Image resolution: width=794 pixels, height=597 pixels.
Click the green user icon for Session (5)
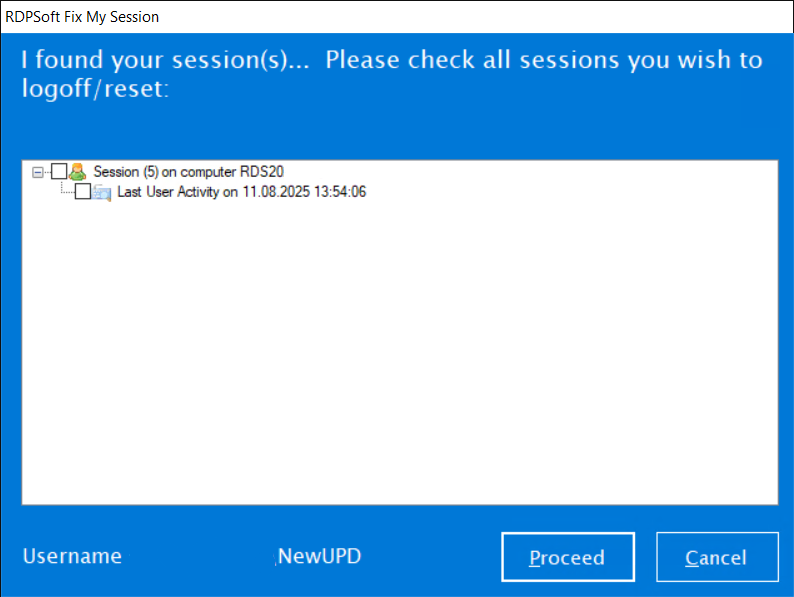click(77, 172)
